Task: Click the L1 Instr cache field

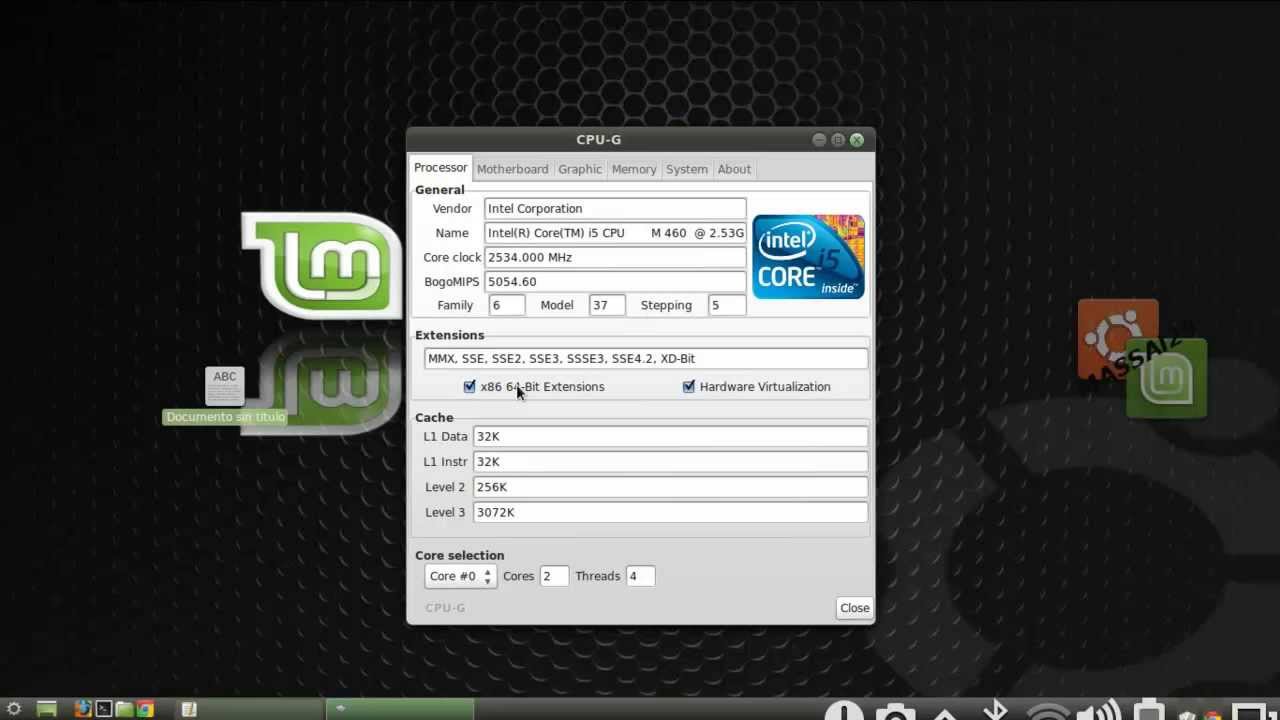Action: point(670,462)
